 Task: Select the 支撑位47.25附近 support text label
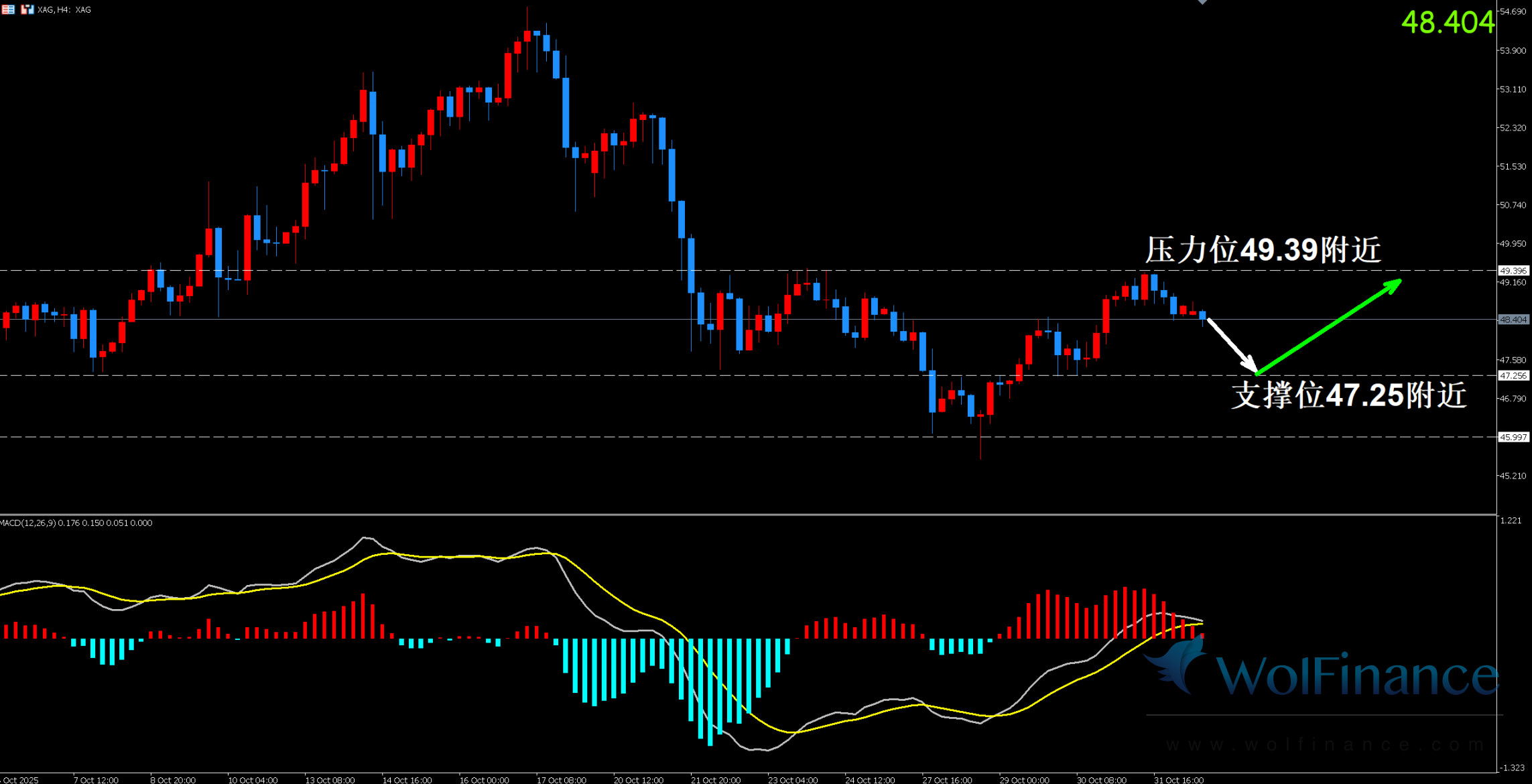click(1348, 395)
